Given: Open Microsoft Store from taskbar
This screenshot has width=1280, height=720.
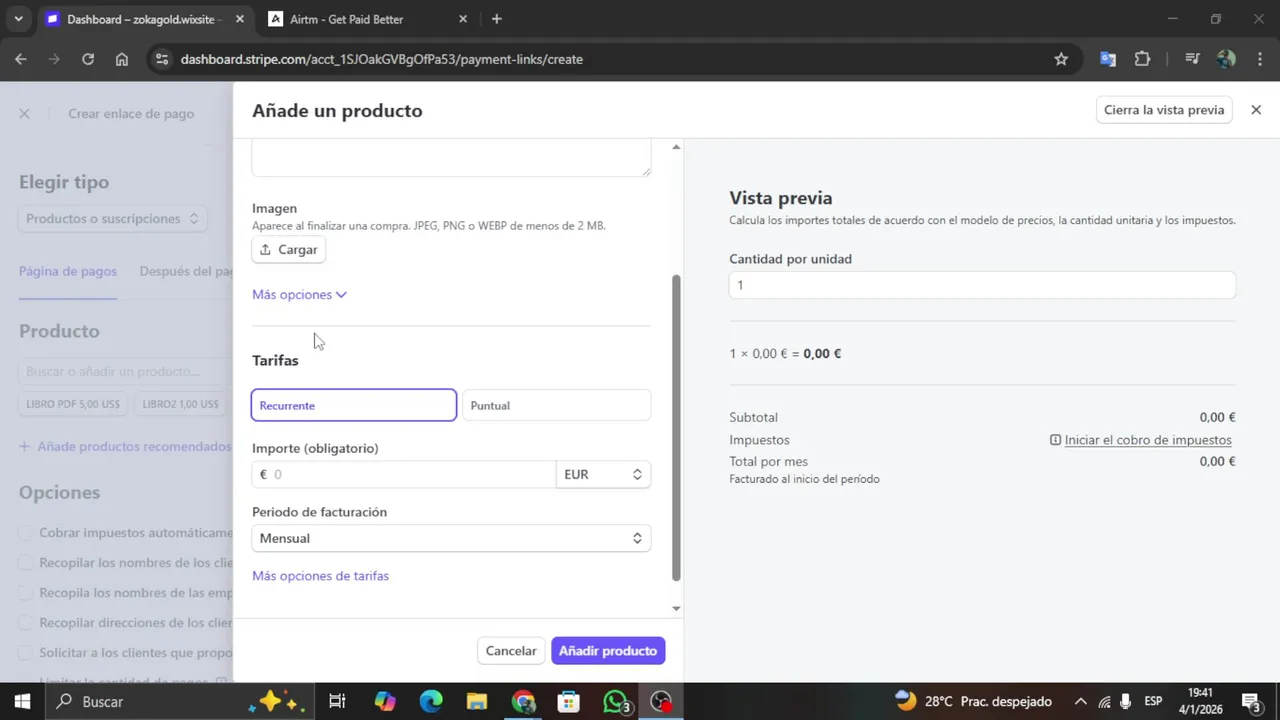Looking at the screenshot, I should [569, 702].
